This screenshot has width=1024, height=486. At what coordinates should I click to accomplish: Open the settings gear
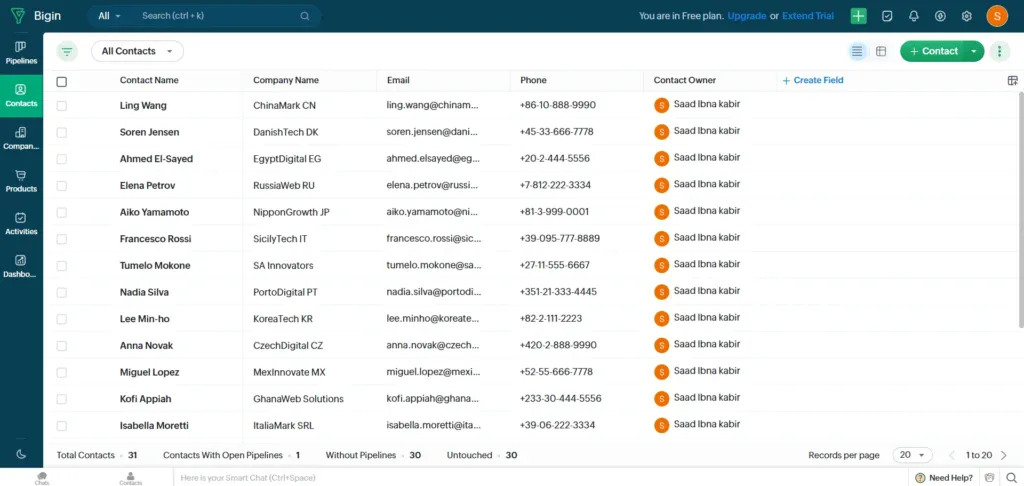[967, 16]
